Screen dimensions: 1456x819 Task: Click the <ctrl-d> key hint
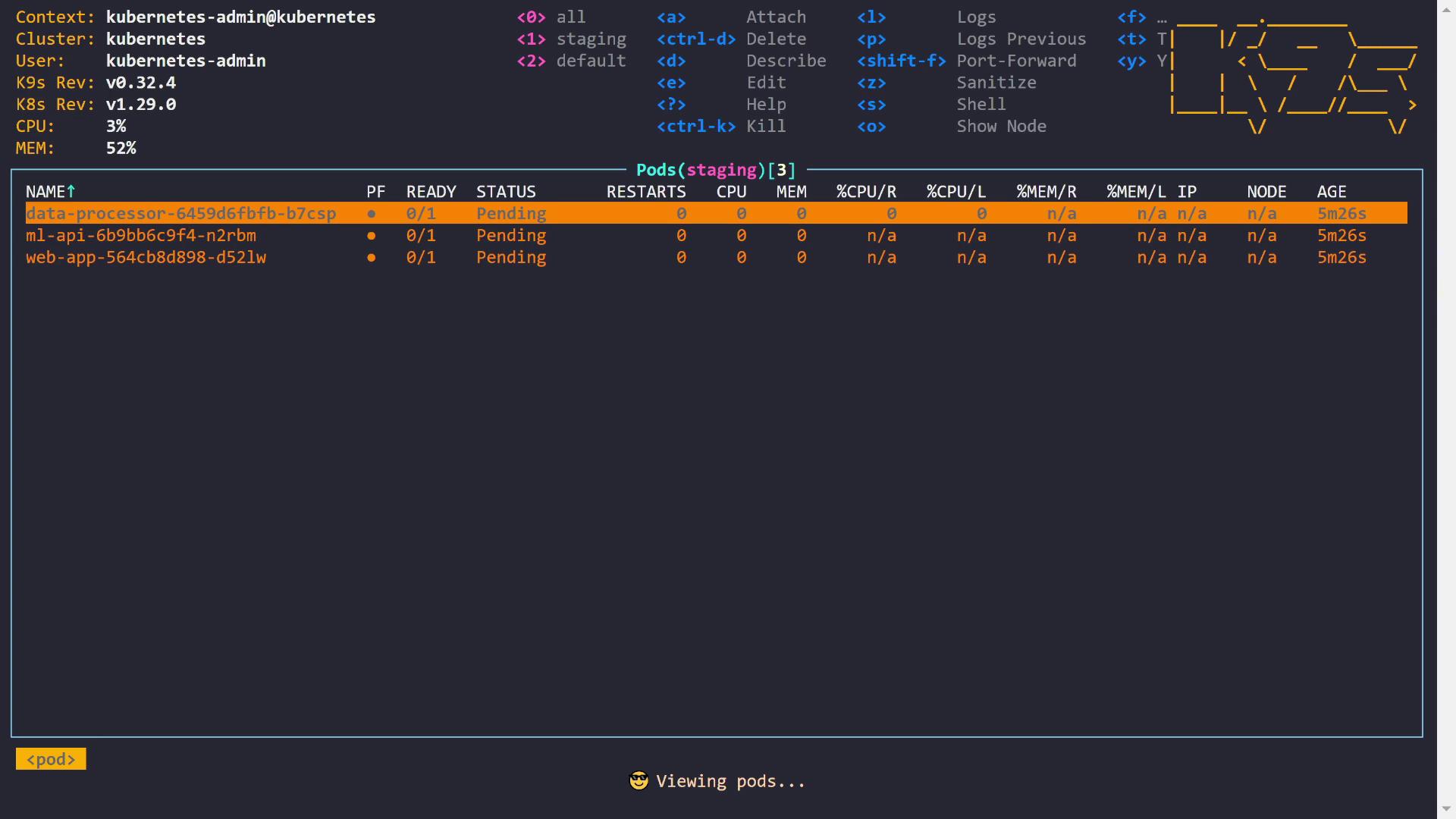(x=695, y=39)
